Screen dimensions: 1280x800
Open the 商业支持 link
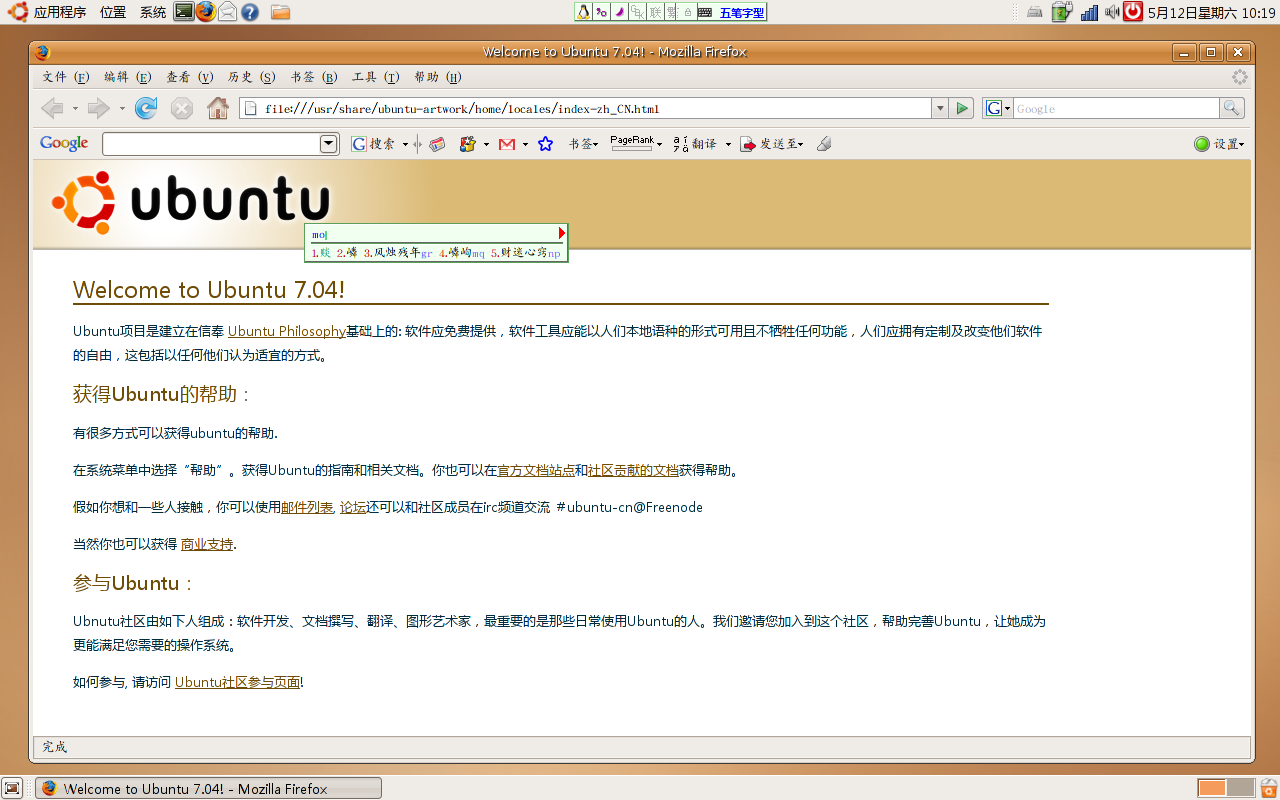coord(207,544)
